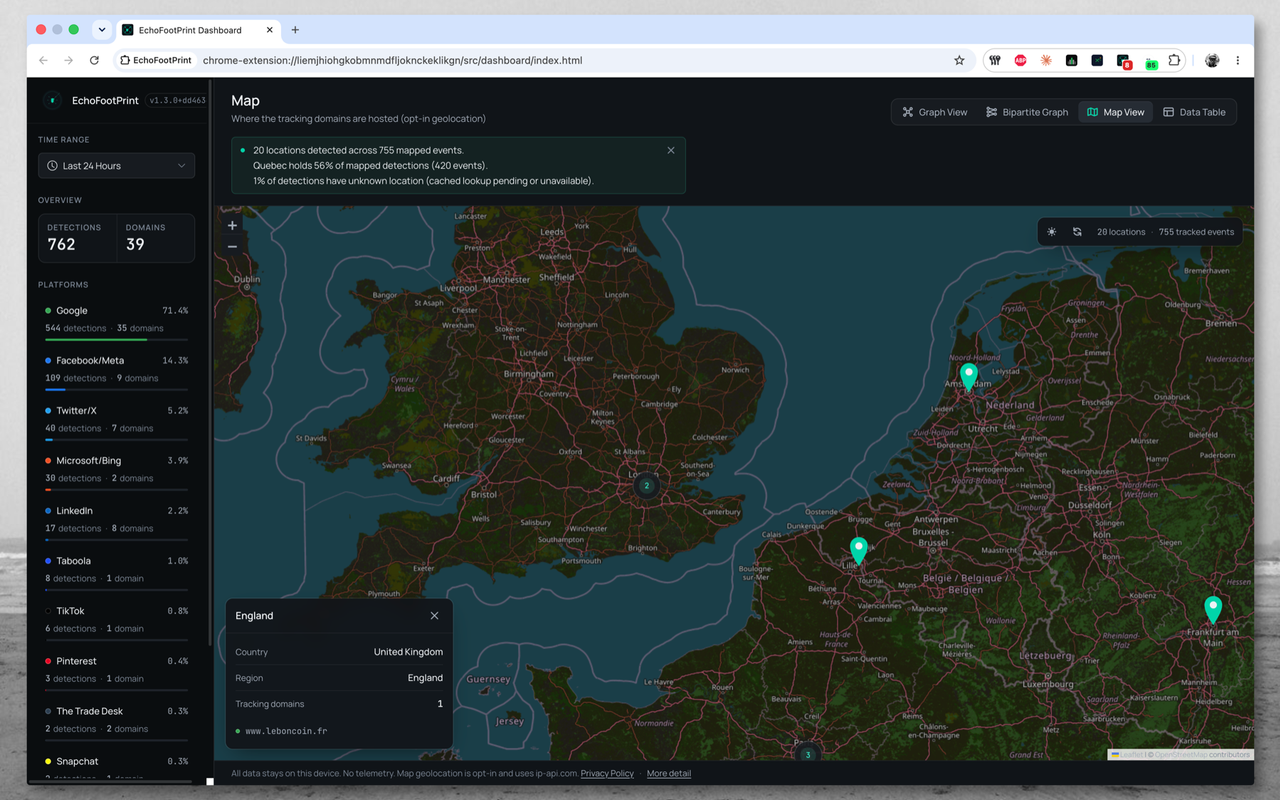
Task: Click the Detections 762 overview card
Action: (77, 238)
